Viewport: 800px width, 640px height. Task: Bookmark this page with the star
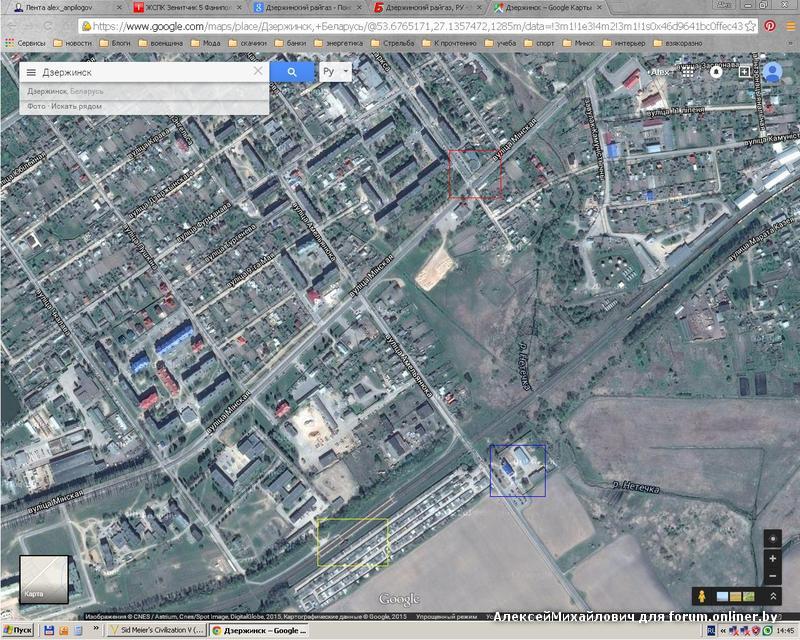click(750, 26)
